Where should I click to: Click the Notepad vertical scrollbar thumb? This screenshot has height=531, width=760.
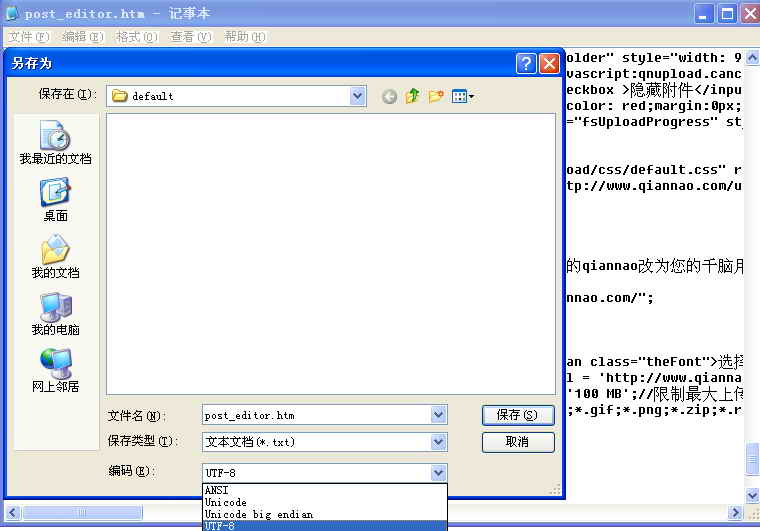coord(752,458)
